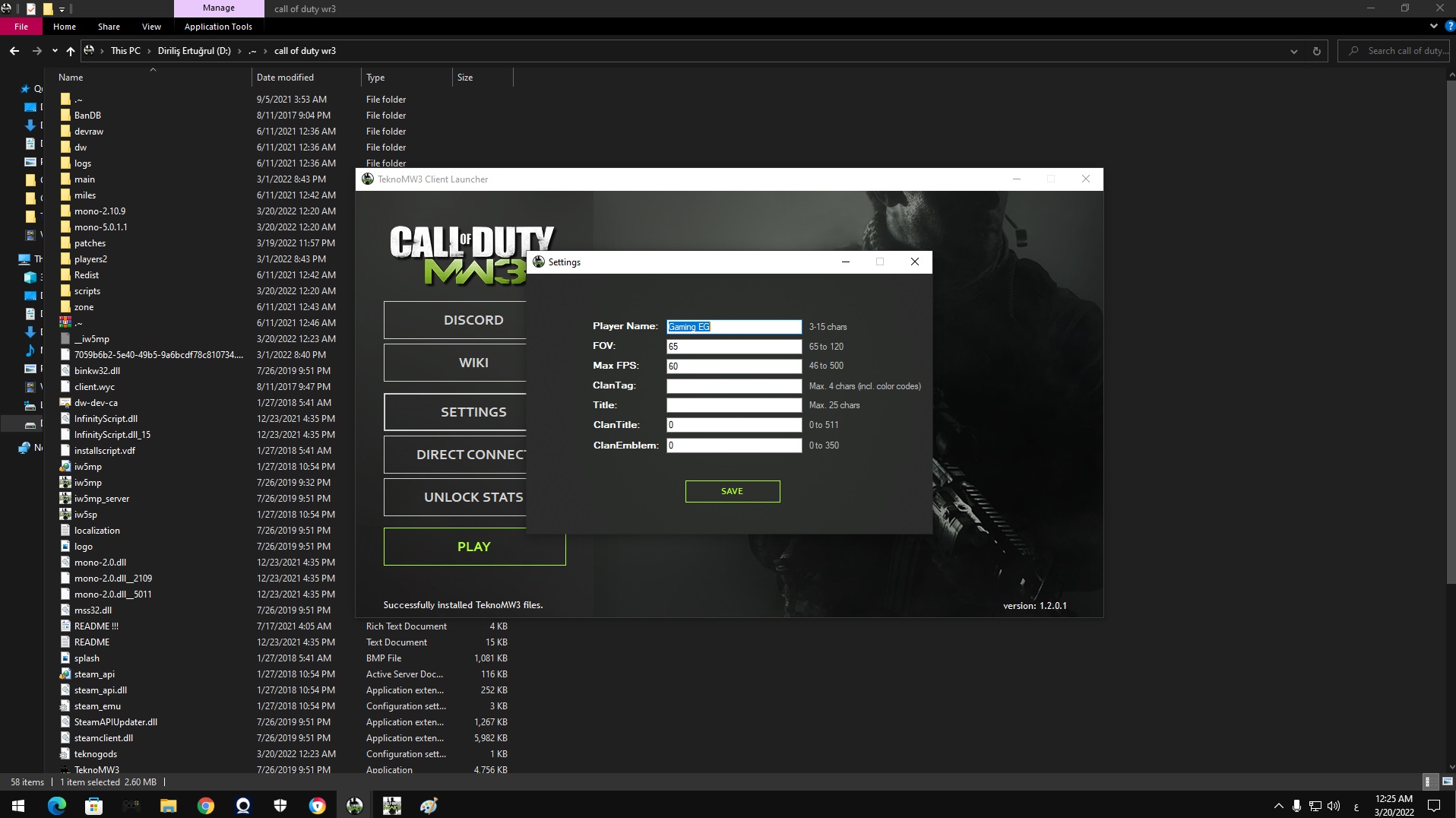Switch to the Share ribbon tab
Screen dimensions: 1456x818
point(109,27)
